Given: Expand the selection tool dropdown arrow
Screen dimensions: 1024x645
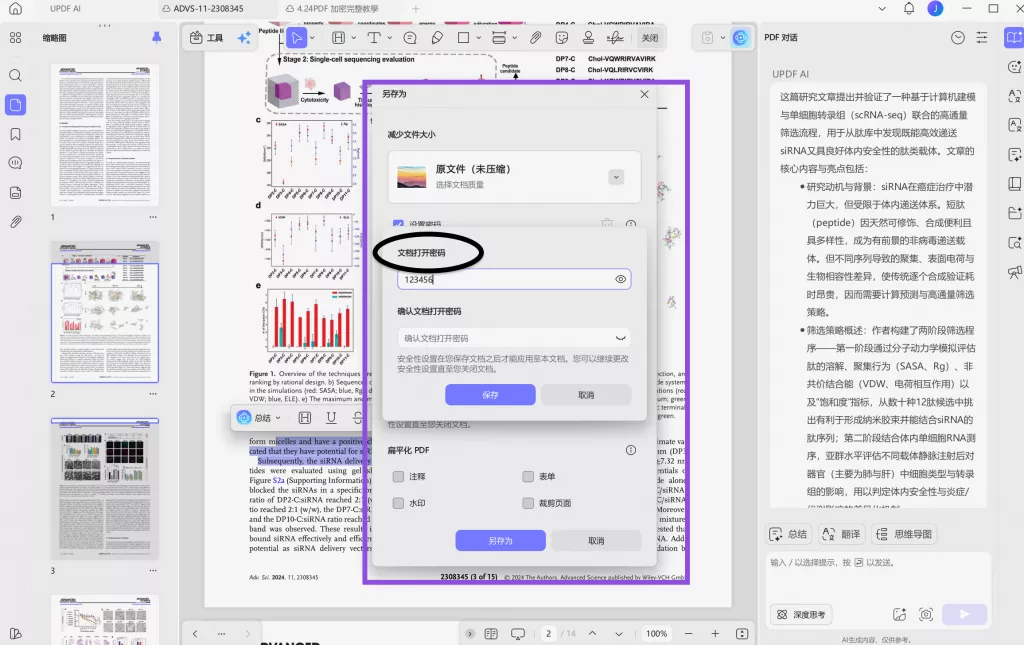Looking at the screenshot, I should point(311,38).
